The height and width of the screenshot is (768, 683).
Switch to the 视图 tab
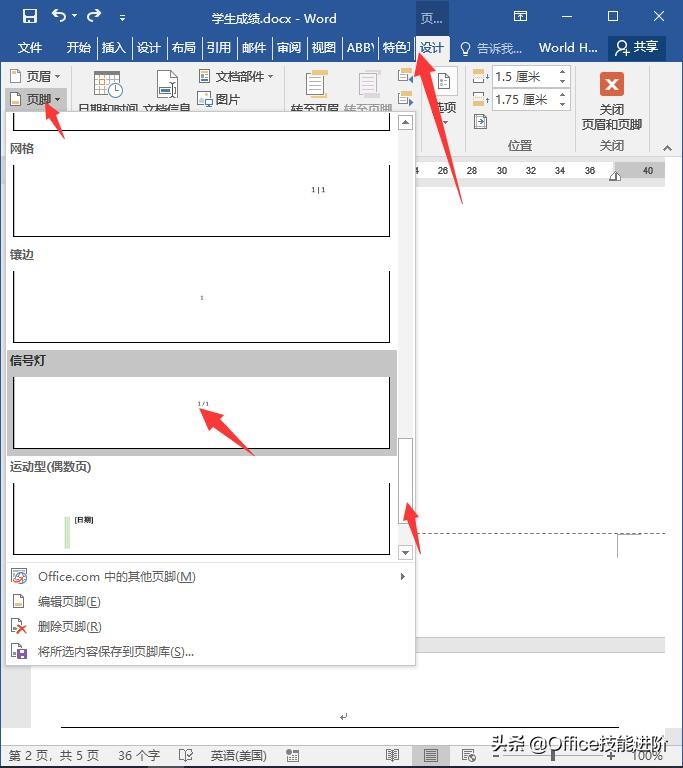[323, 48]
